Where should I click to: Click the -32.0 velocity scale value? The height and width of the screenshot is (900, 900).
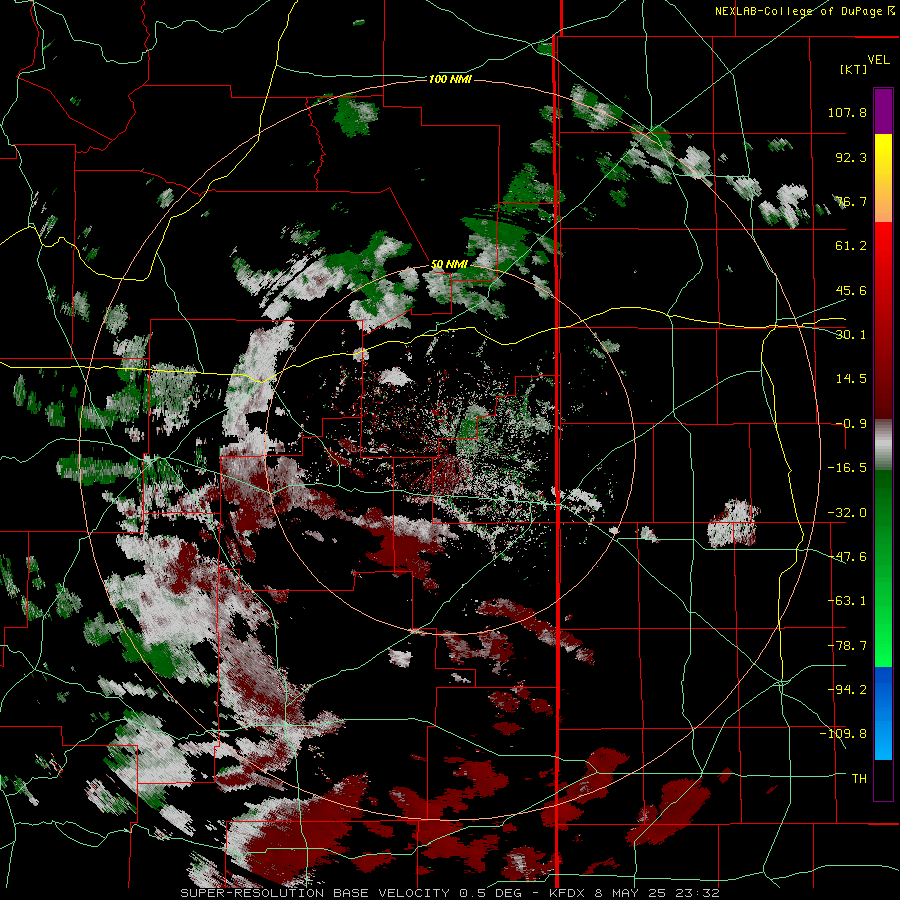(x=847, y=513)
